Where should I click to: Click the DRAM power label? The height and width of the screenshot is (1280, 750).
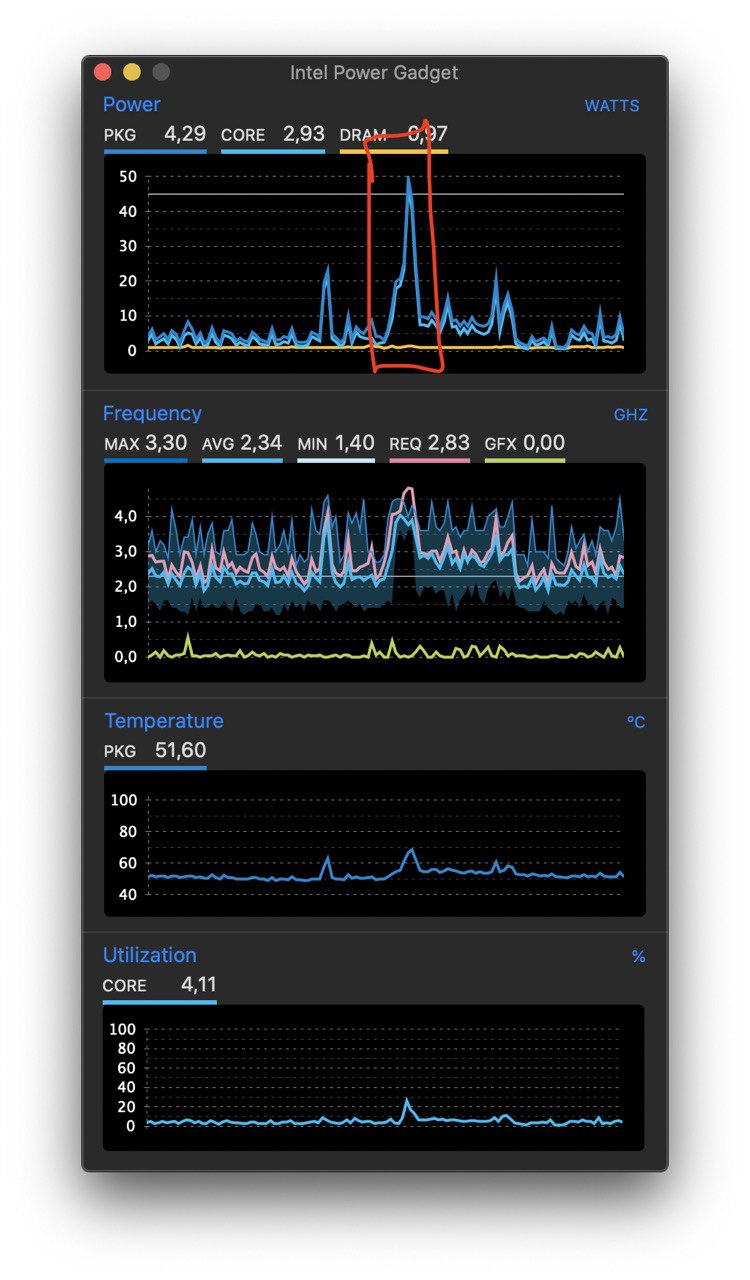(x=363, y=135)
